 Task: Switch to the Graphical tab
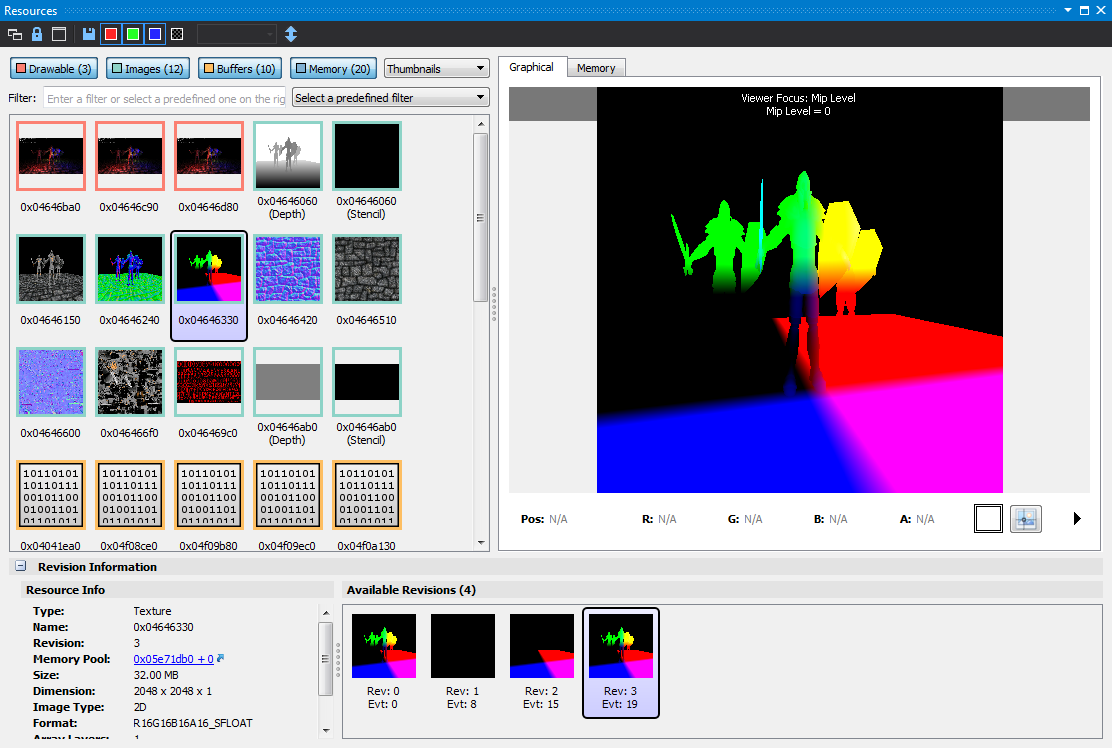pos(531,67)
